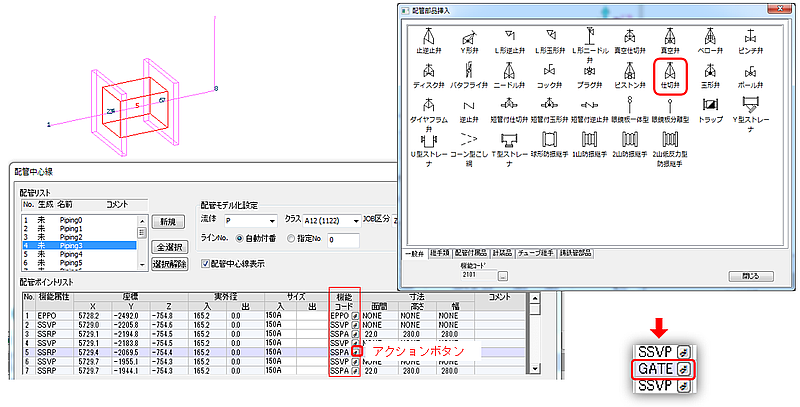Switch to the 継手類 tab
The image size is (800, 407).
(x=440, y=253)
